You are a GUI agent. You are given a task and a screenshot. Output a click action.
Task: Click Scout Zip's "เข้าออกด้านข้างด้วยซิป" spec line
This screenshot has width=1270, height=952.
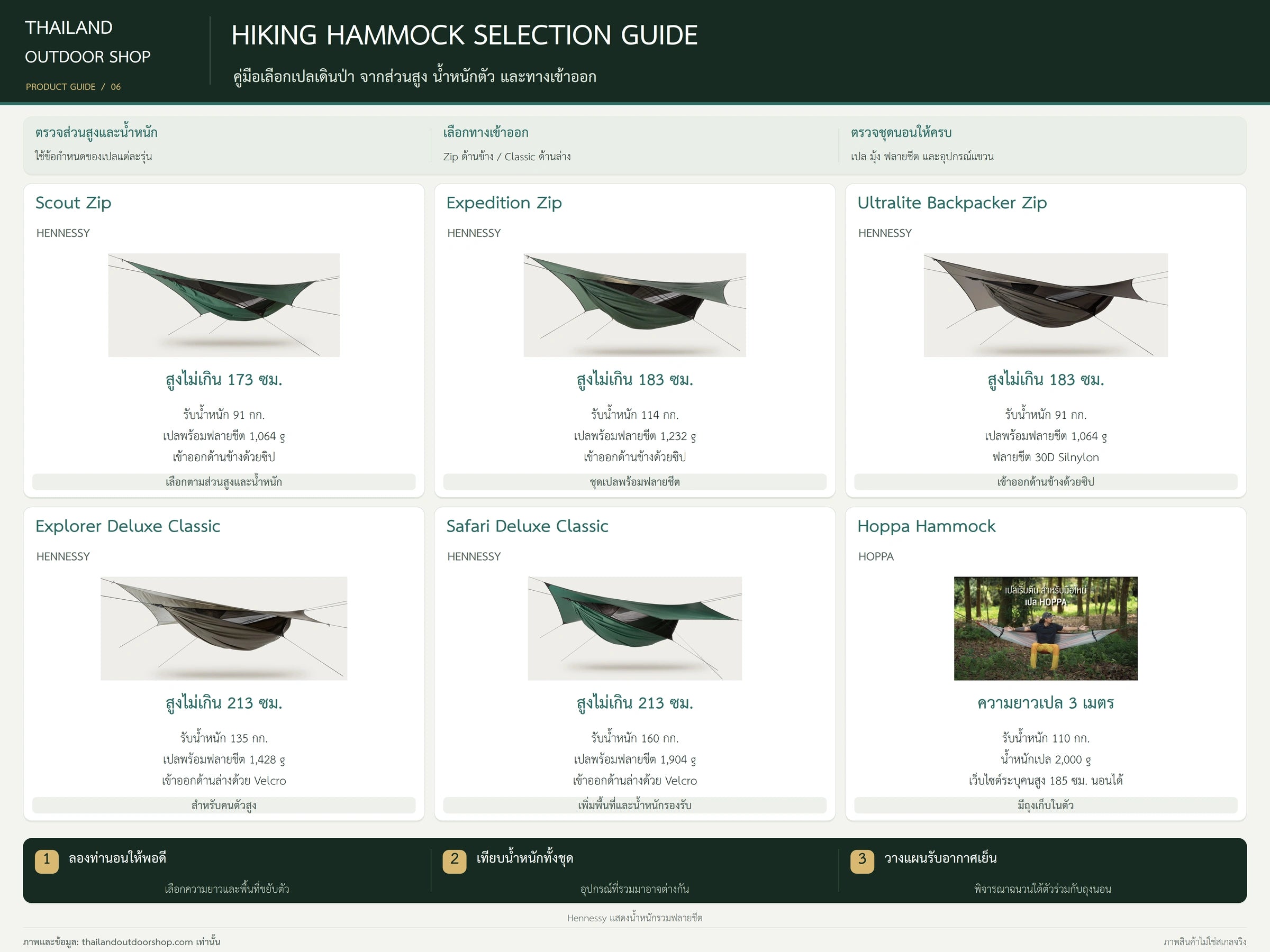tap(224, 457)
